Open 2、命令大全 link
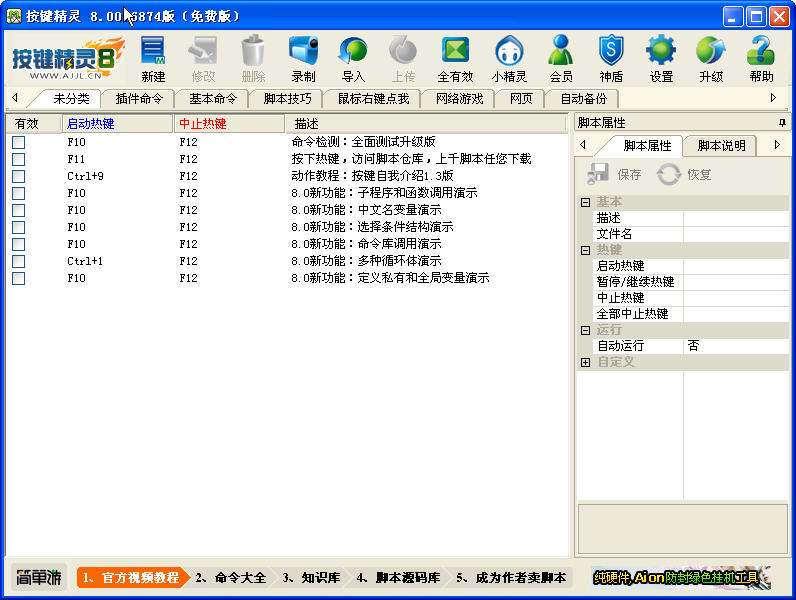796x600 pixels. coord(230,578)
